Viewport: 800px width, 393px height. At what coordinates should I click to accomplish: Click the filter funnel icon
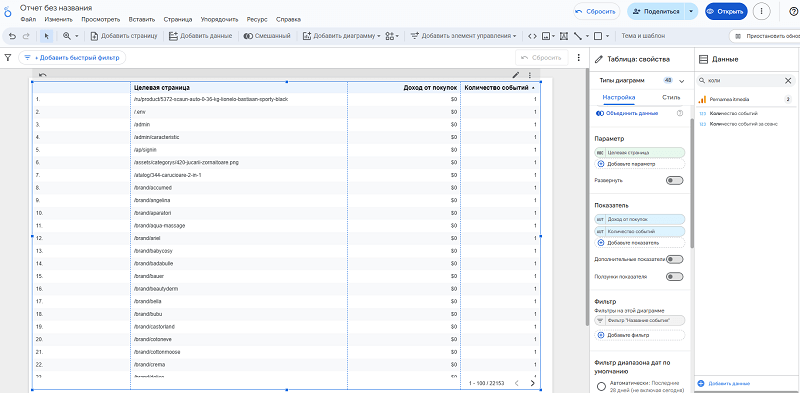(8, 58)
